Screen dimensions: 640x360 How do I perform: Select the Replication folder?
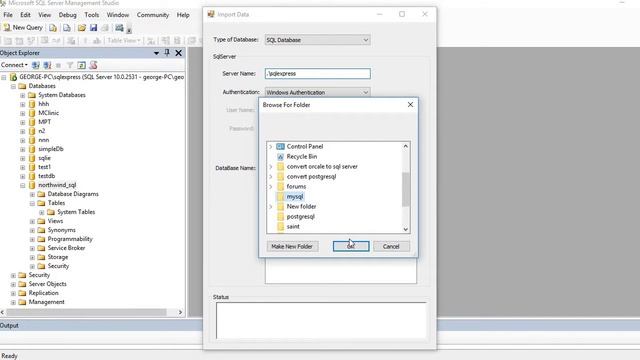(43, 293)
